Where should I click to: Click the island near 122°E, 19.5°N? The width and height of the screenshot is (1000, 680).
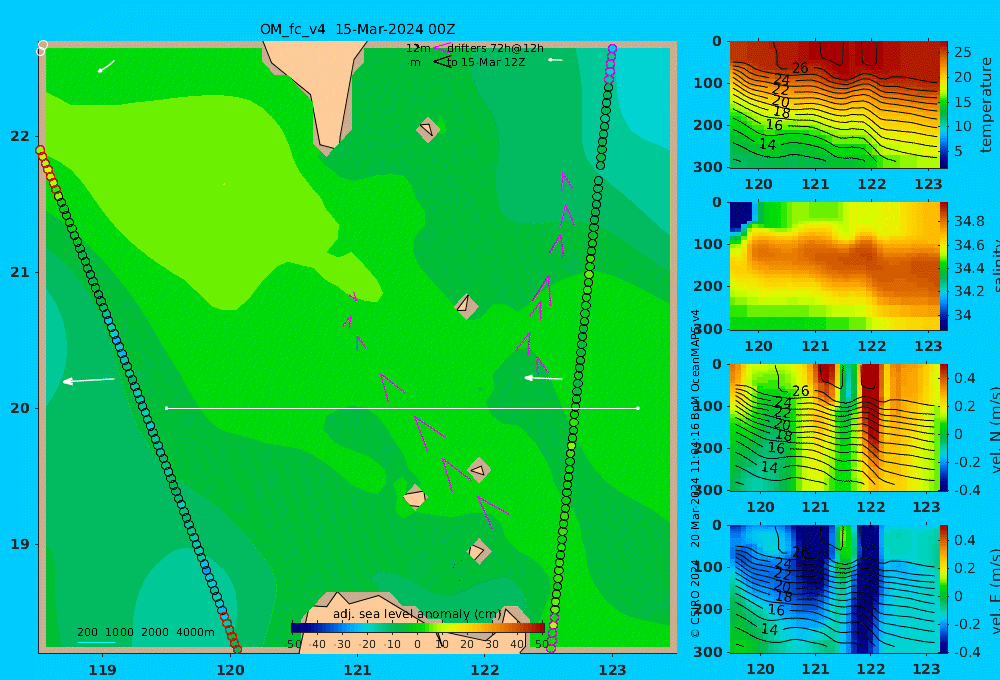point(478,470)
